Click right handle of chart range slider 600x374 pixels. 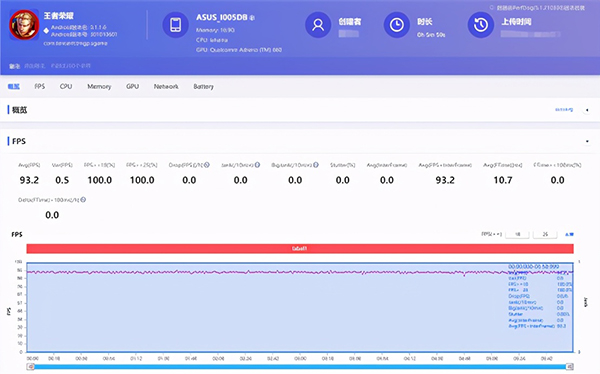pos(570,367)
